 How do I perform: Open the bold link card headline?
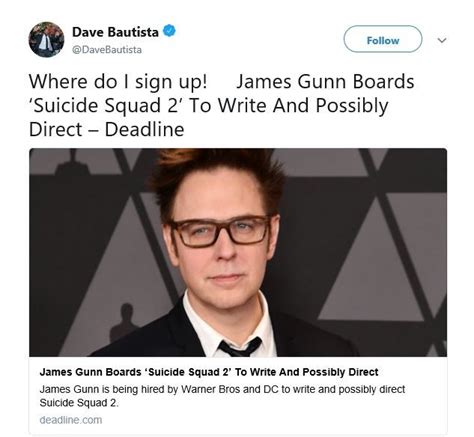pyautogui.click(x=209, y=372)
